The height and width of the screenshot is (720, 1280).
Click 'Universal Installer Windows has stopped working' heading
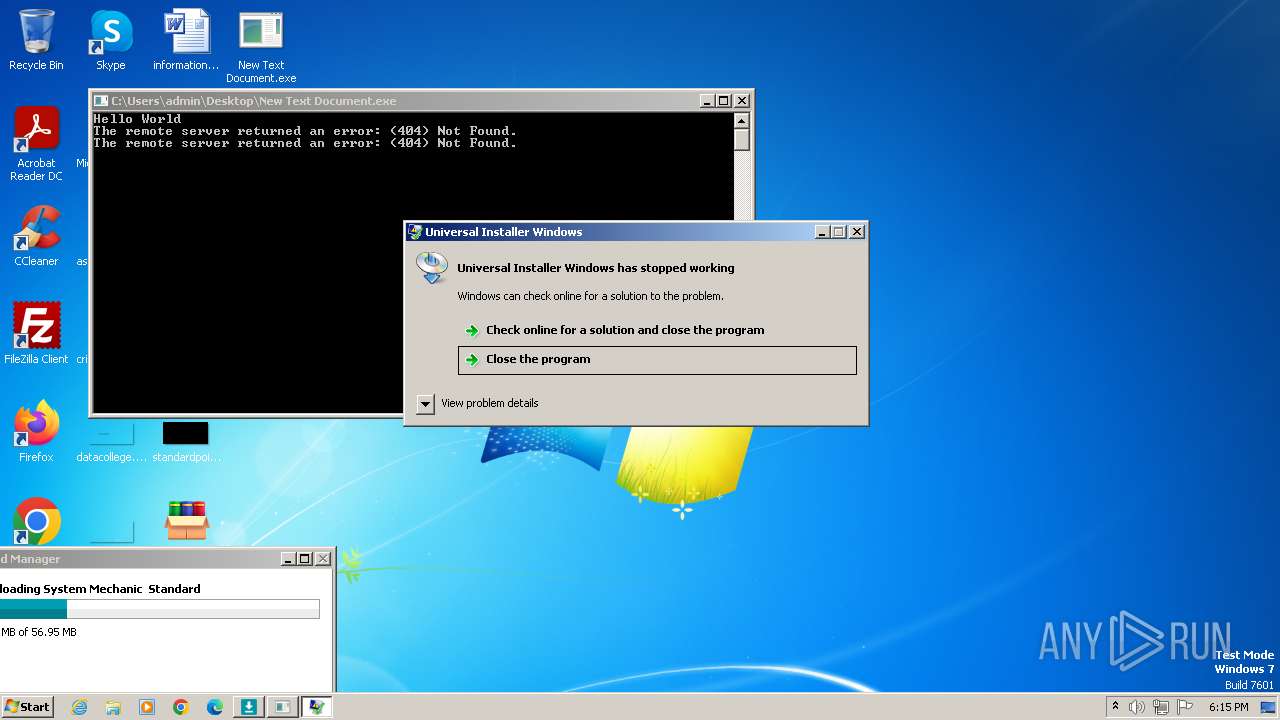click(x=596, y=268)
